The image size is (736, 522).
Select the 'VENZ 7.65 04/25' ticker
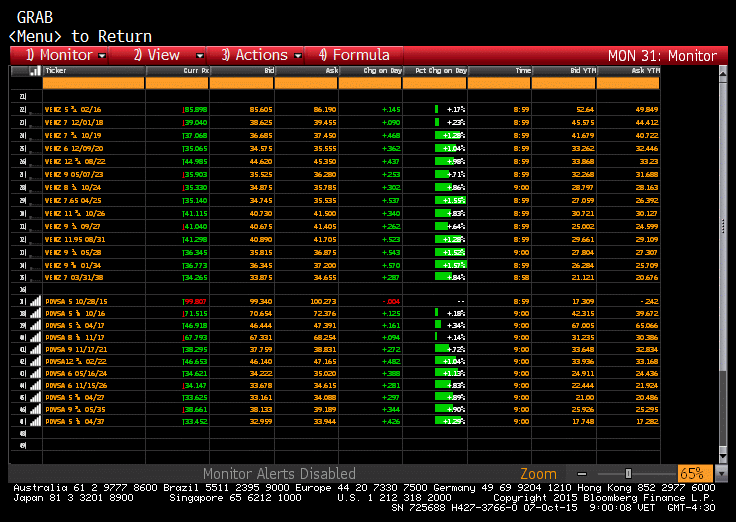coord(73,200)
